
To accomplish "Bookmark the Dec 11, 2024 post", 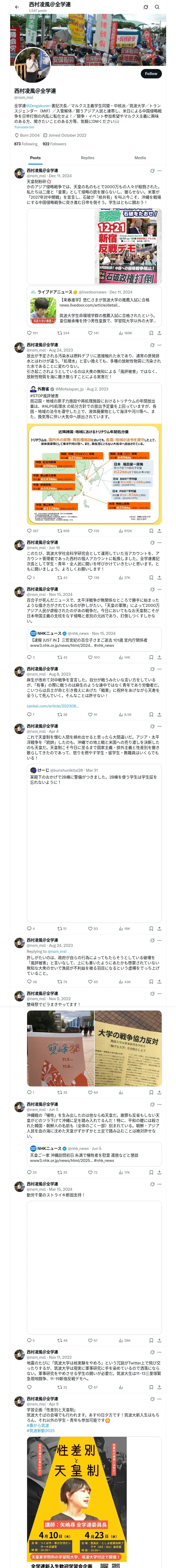I will coord(150,333).
